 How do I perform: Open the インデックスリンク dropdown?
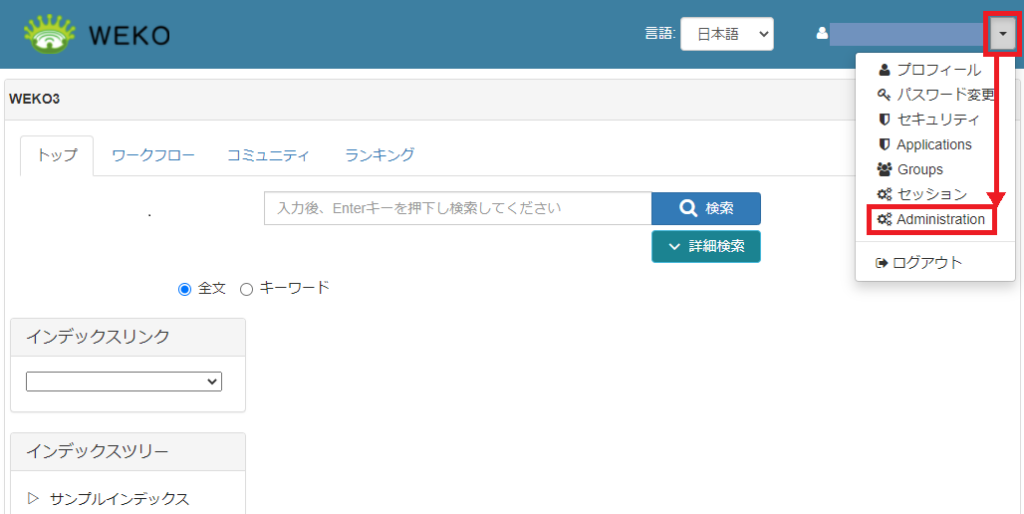coord(124,381)
